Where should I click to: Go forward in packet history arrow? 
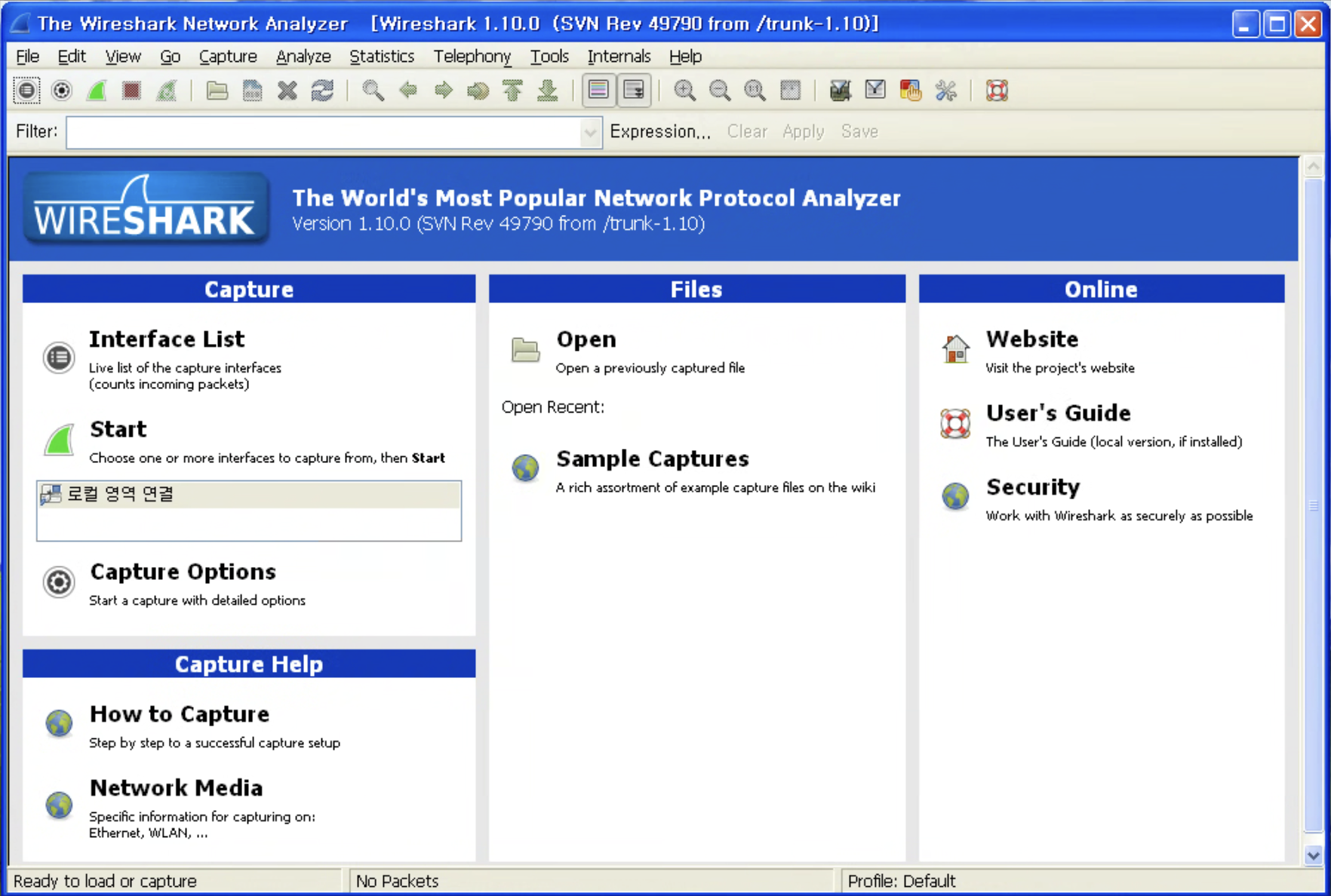pyautogui.click(x=443, y=91)
